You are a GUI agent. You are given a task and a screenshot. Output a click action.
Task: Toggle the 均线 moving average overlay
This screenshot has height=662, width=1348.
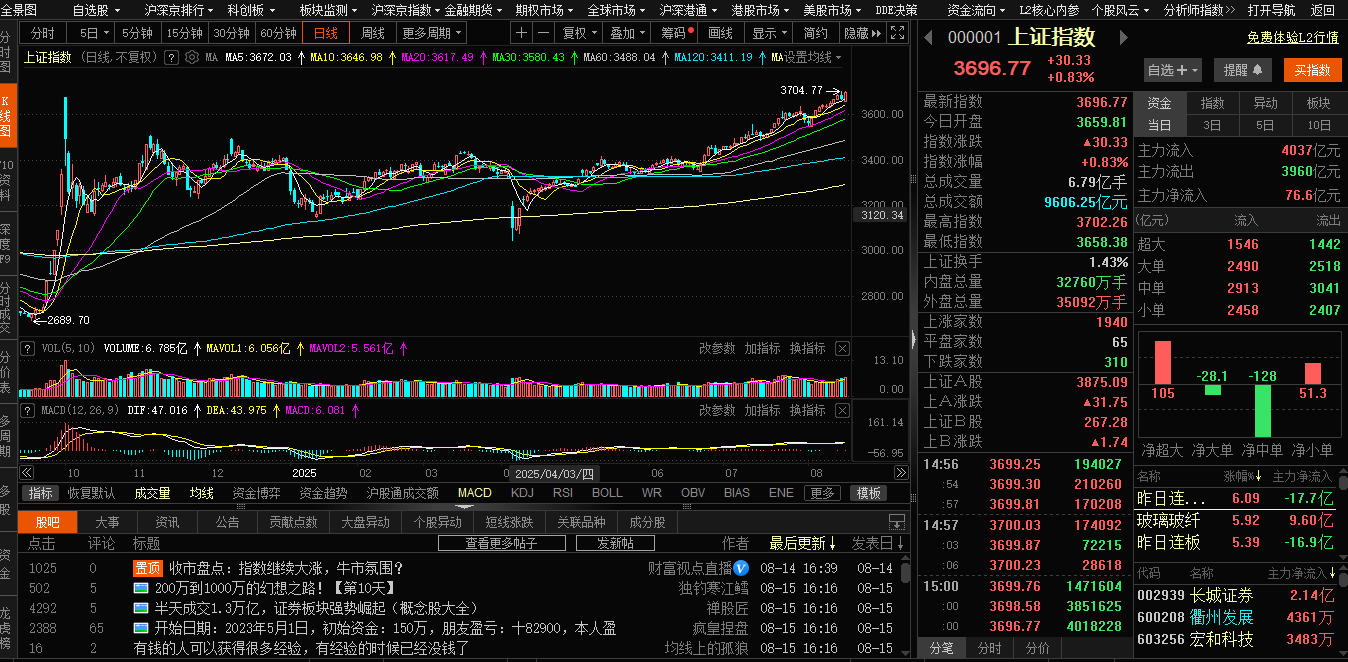click(202, 493)
